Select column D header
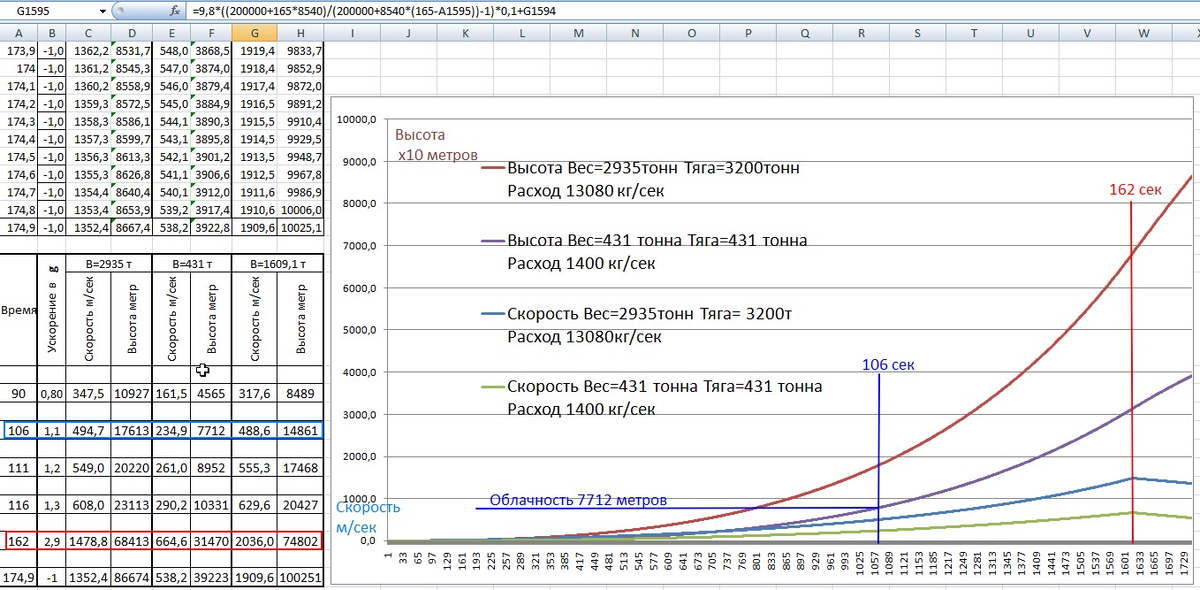The width and height of the screenshot is (1200, 590). coord(133,33)
